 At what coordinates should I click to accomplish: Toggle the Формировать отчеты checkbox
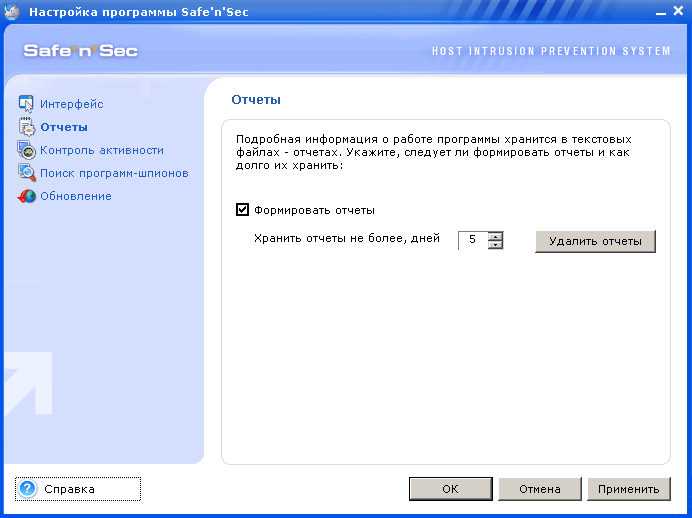(242, 210)
